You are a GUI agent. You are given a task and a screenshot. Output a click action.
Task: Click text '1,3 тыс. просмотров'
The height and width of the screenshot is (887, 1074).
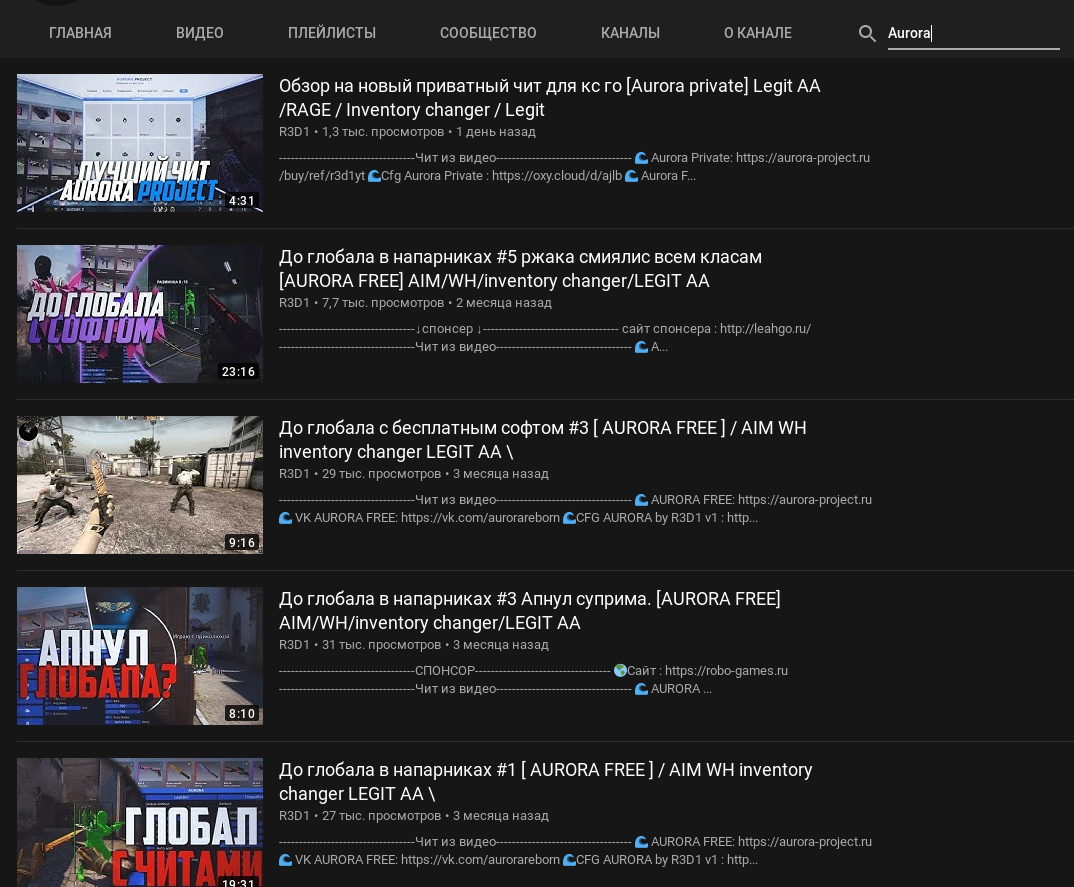(x=383, y=132)
